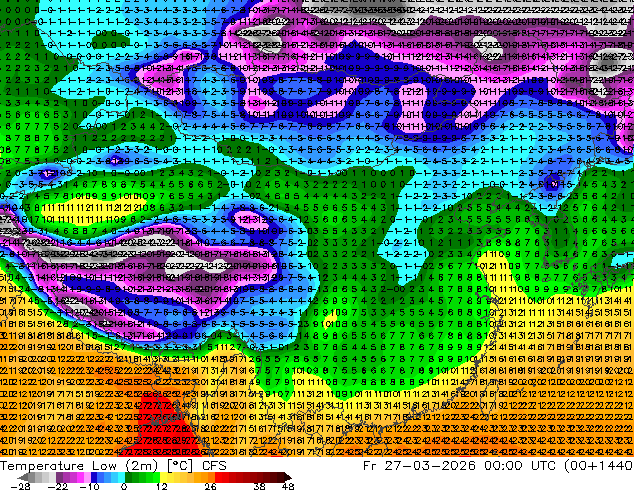Click the '0' legend label
634x490 pixels.
(x=124, y=486)
